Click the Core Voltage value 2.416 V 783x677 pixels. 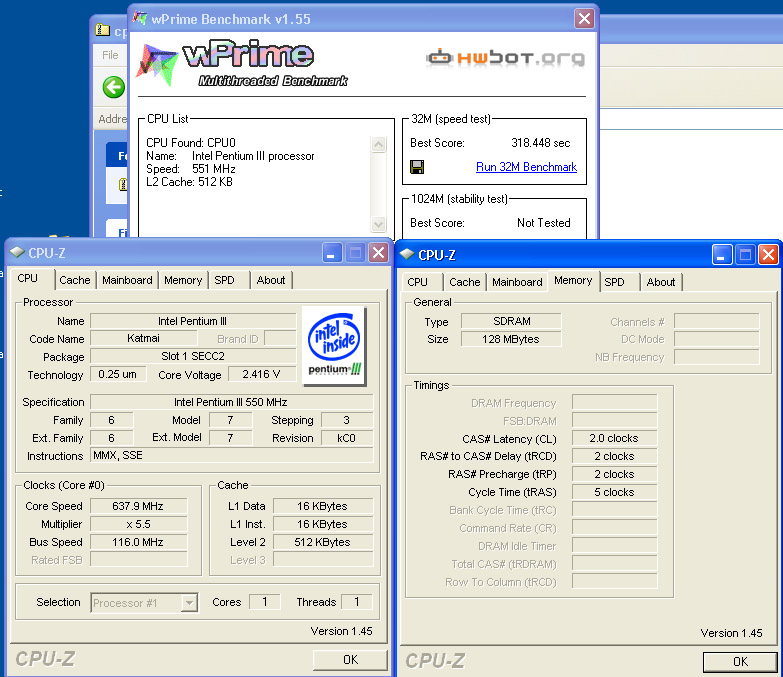[x=261, y=374]
